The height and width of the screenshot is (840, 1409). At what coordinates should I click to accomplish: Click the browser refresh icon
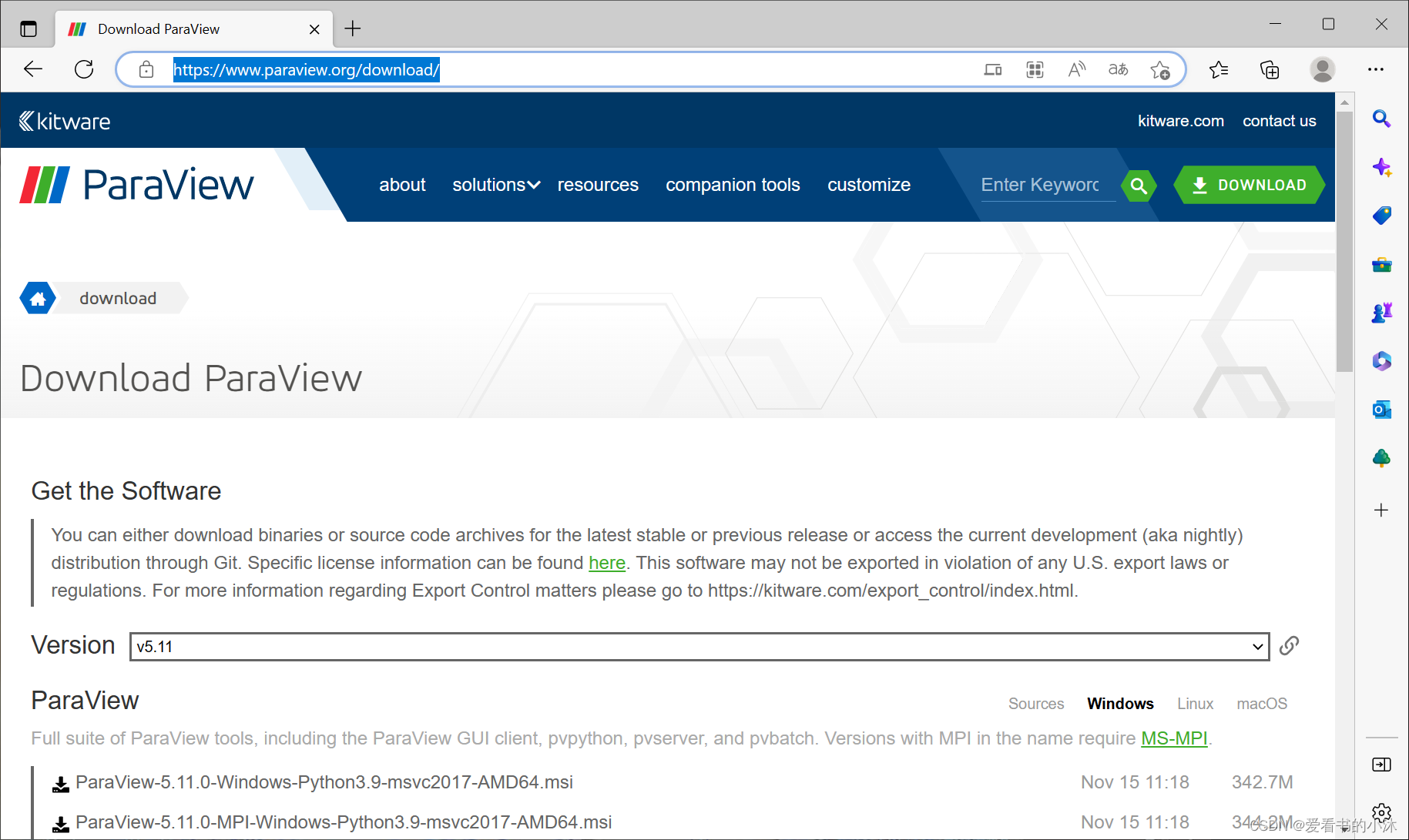pos(84,70)
